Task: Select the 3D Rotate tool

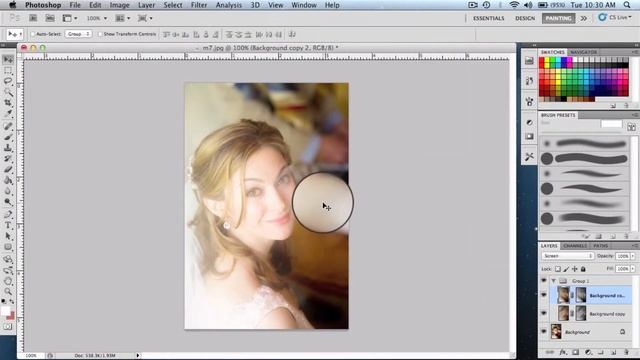Action: tap(8, 259)
